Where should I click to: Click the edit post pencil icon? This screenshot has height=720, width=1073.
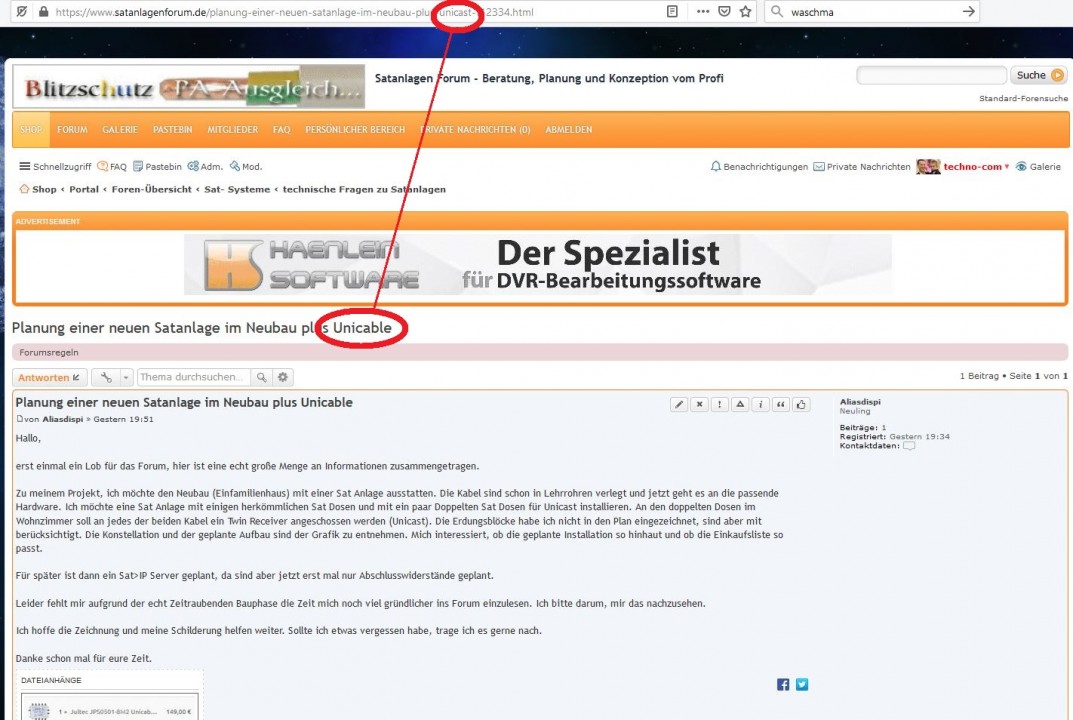click(679, 404)
